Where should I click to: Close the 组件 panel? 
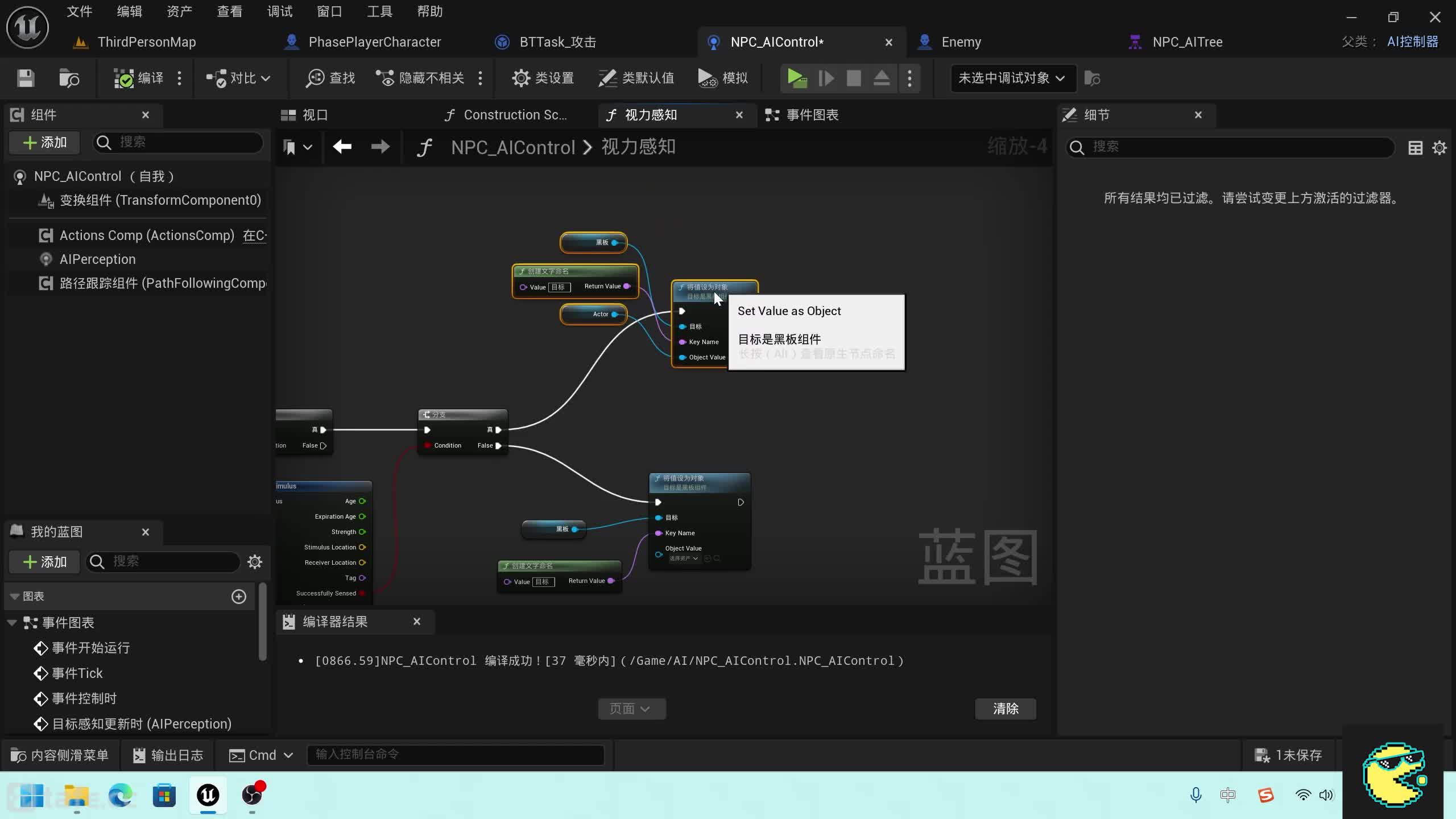click(146, 115)
